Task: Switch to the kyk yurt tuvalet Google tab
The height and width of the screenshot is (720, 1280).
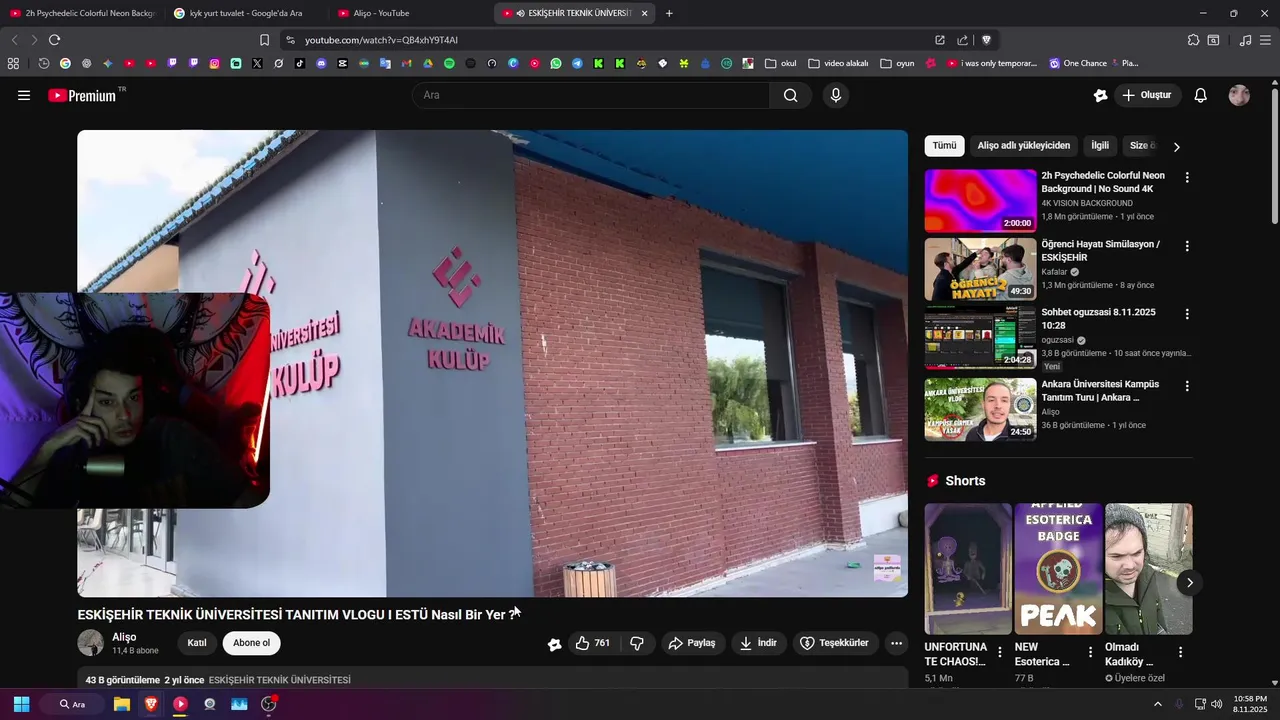Action: [245, 13]
